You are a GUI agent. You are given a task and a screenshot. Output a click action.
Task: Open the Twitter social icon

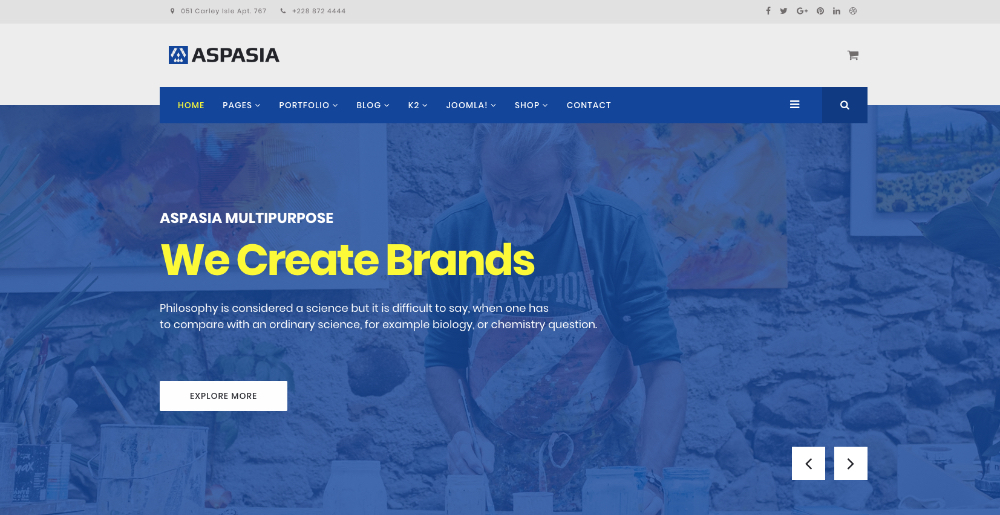783,11
